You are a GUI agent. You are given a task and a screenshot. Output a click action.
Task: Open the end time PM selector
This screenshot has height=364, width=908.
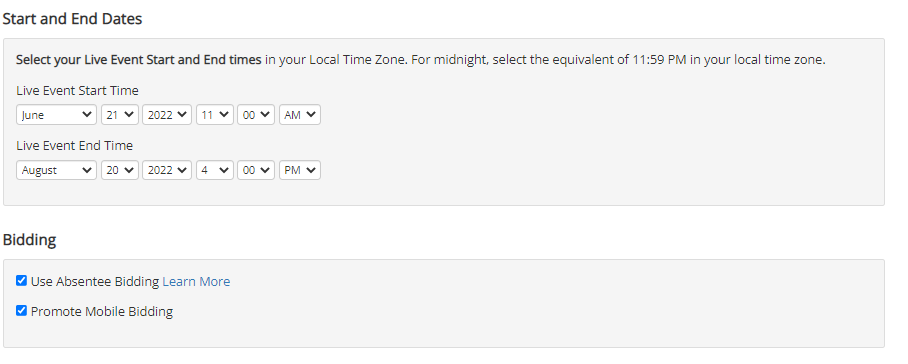[x=300, y=170]
